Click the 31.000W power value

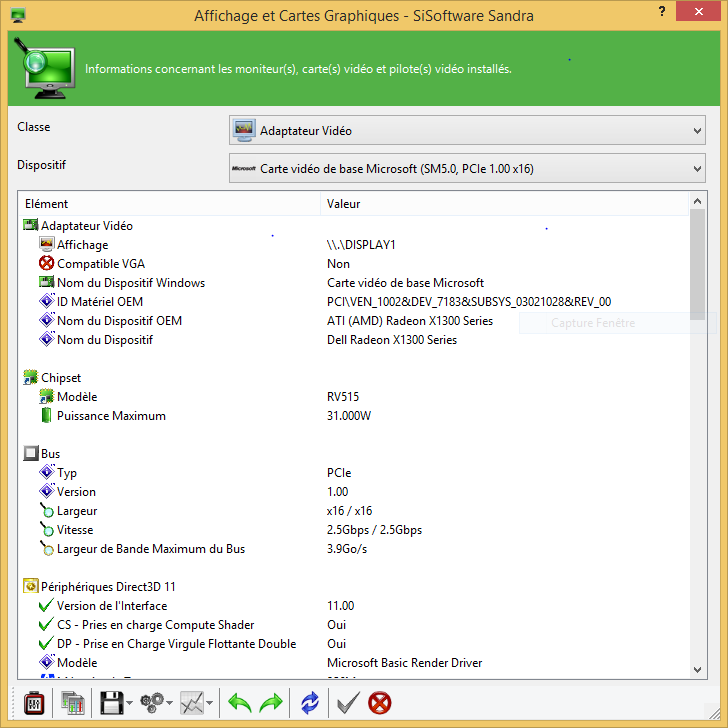349,416
